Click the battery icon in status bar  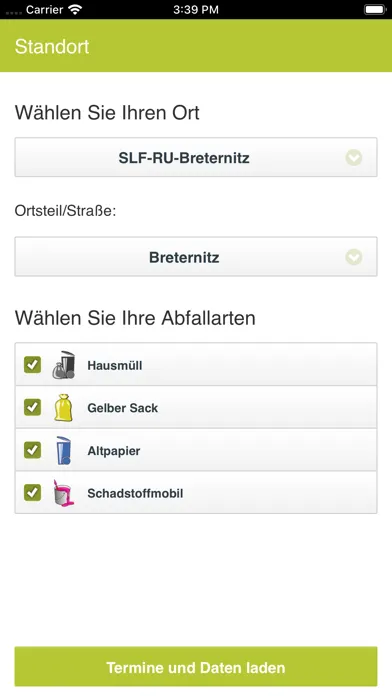coord(375,9)
